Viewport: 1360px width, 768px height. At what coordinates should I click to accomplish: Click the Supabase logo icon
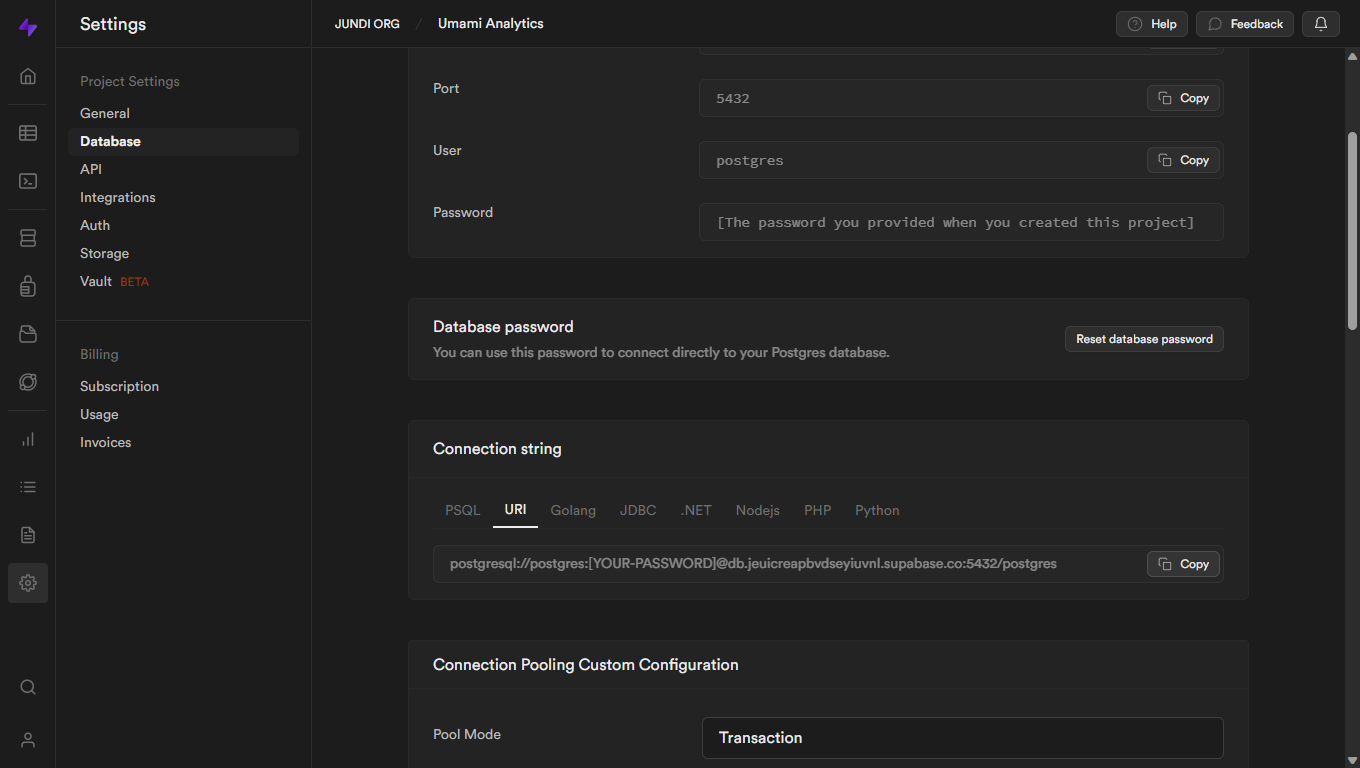[28, 27]
